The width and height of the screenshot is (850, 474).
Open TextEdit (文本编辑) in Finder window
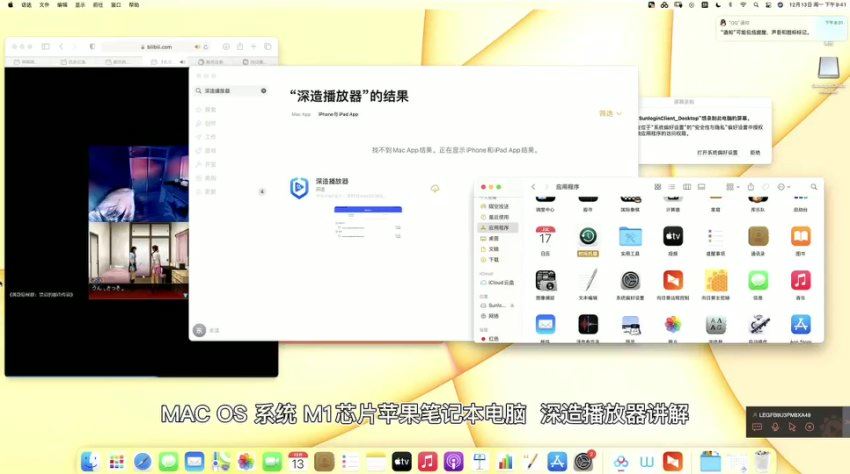tap(588, 280)
